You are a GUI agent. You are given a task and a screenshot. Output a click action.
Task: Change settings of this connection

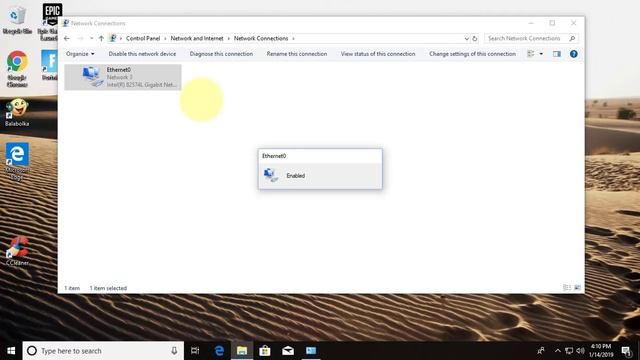(x=472, y=54)
